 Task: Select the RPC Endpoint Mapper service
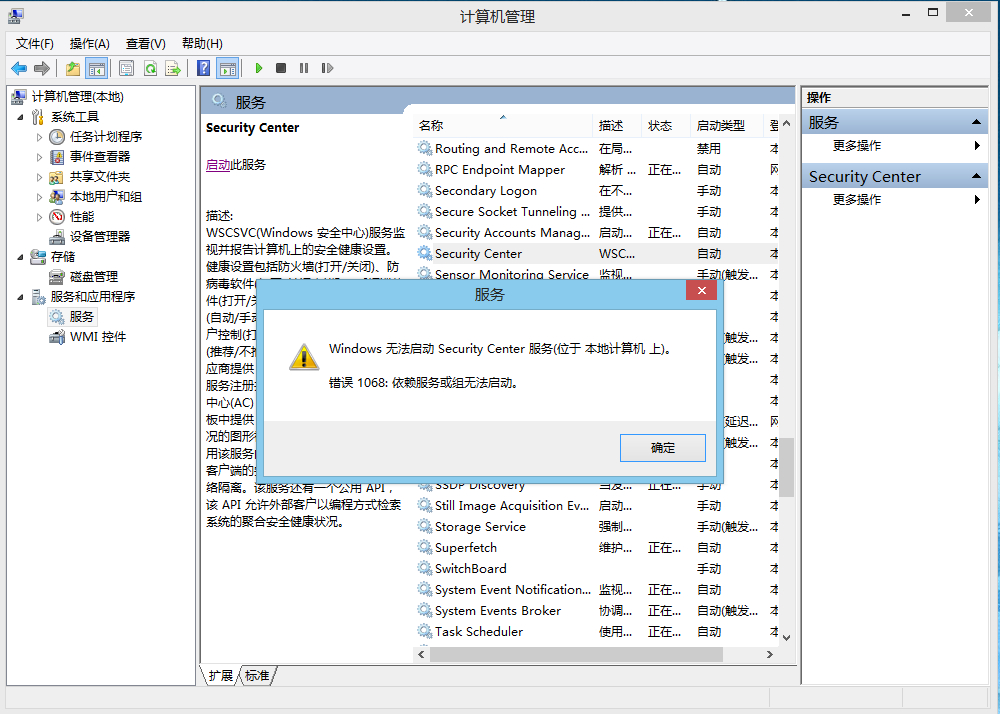coord(596,170)
